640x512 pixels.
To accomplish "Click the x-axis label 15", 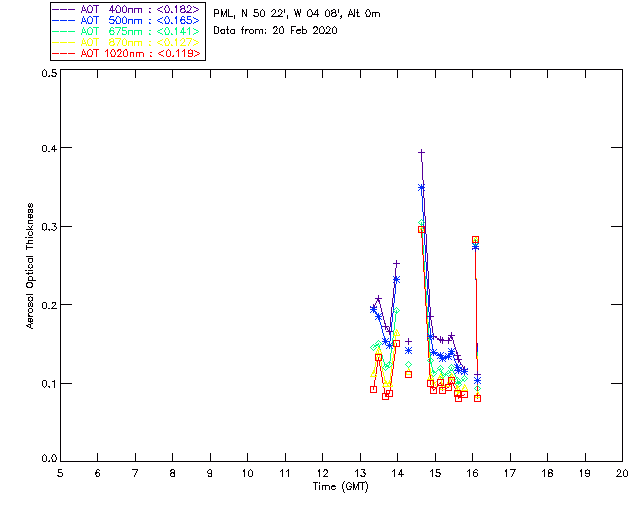I will pyautogui.click(x=435, y=474).
